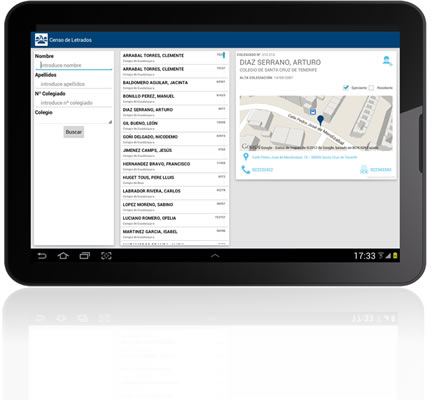The width and height of the screenshot is (432, 400).
Task: Tap the fax machine icon
Action: click(364, 170)
